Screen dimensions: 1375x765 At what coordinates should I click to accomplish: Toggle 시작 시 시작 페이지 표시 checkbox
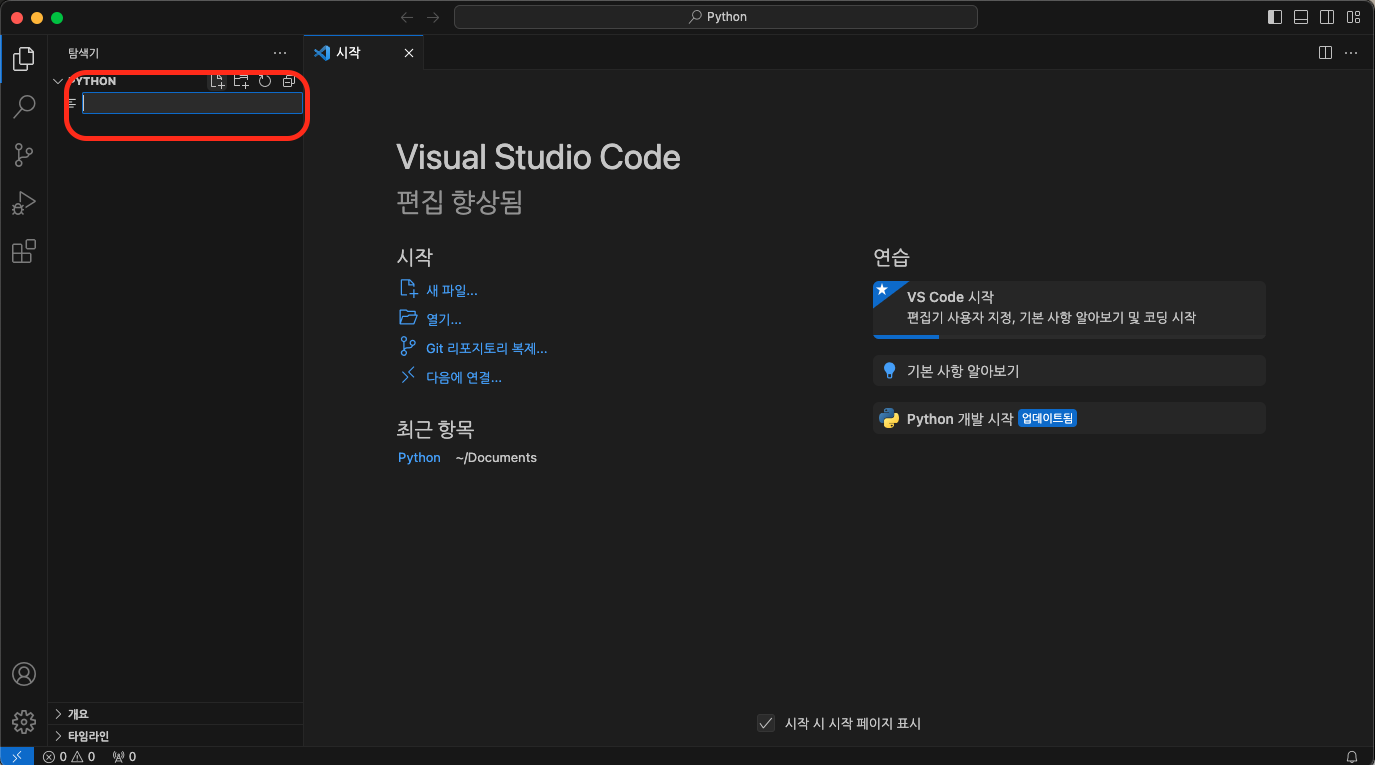click(766, 723)
